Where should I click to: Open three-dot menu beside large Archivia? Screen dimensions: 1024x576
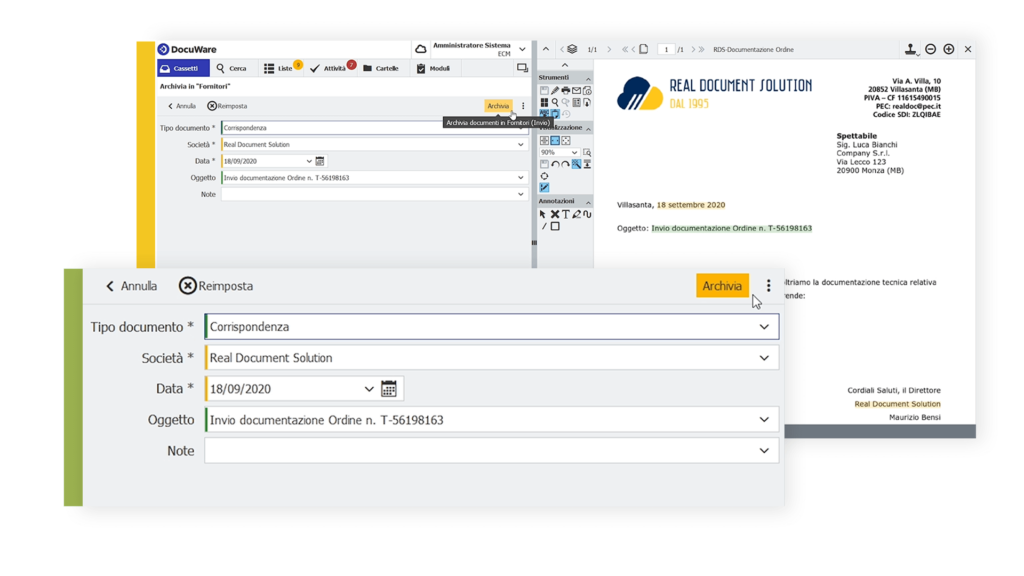[769, 285]
